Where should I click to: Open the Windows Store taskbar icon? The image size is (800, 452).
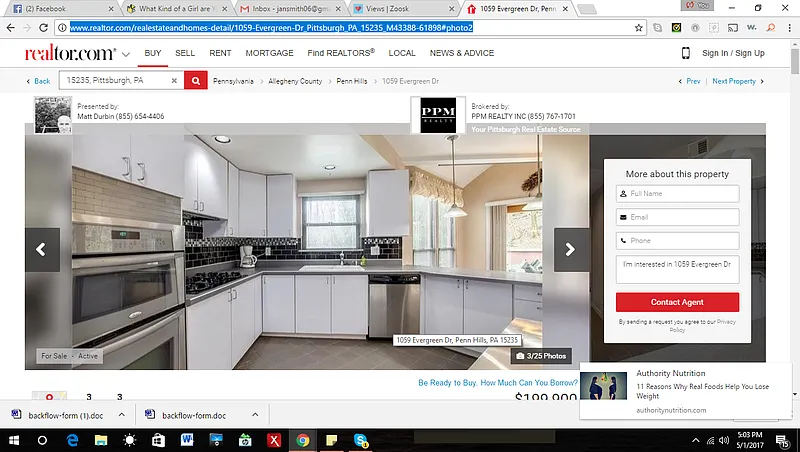158,440
